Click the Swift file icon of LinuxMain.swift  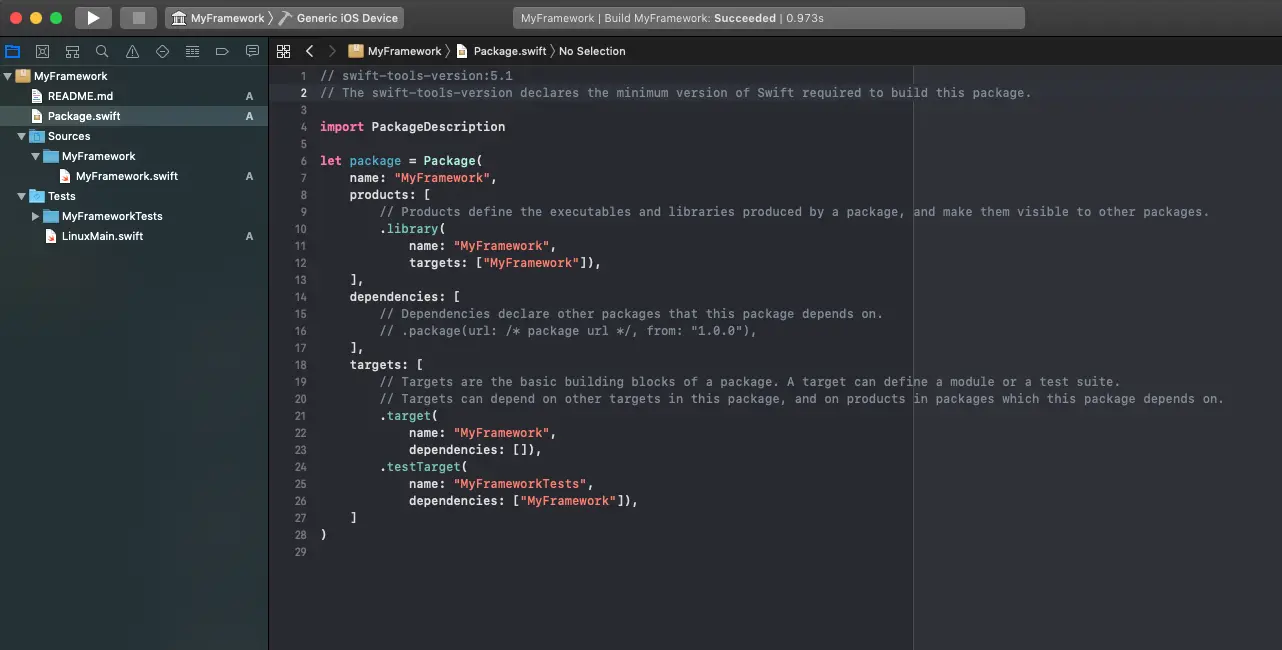(x=51, y=236)
